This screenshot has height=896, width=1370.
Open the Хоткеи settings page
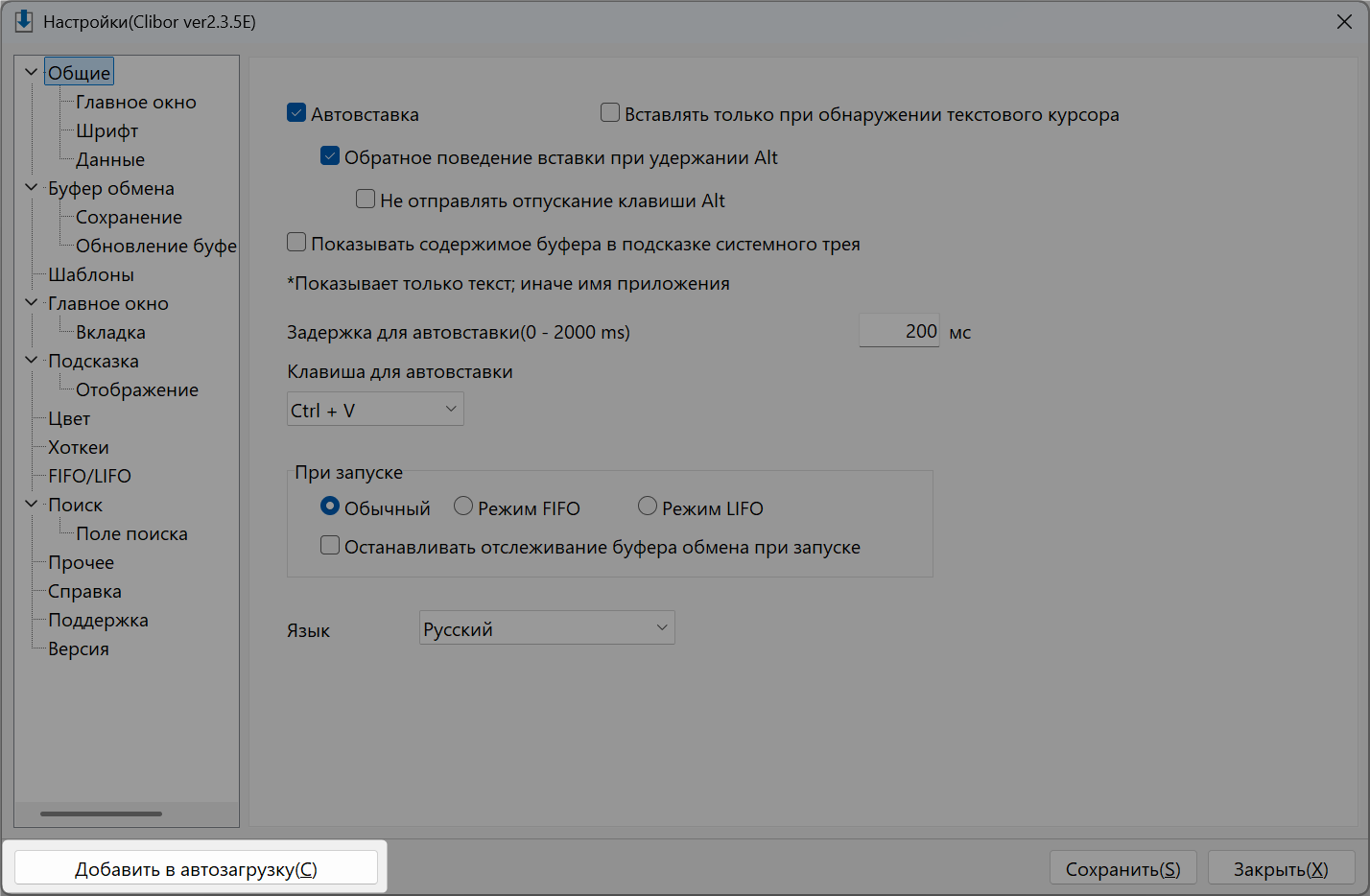[x=79, y=447]
